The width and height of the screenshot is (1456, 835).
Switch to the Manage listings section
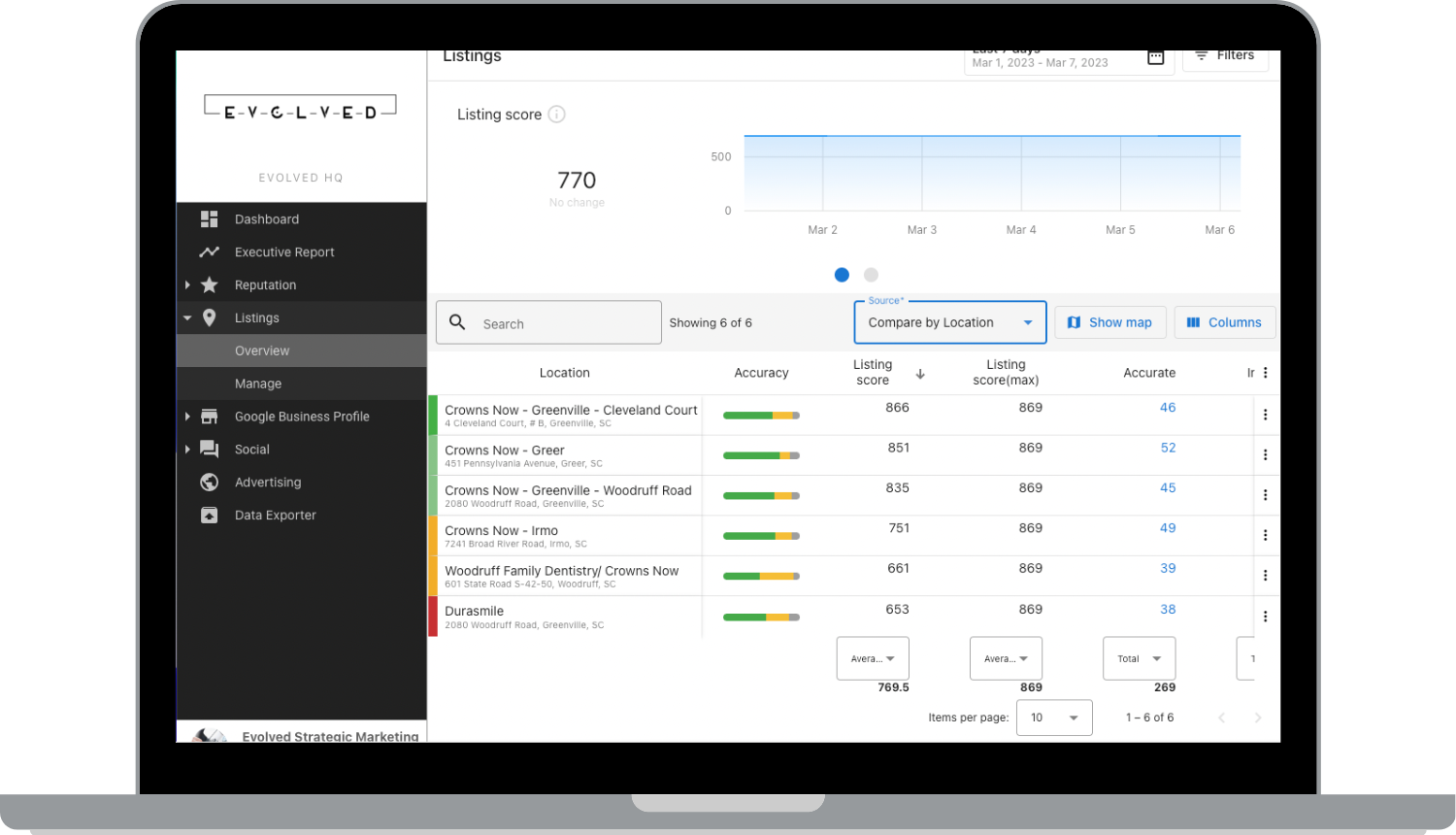[x=258, y=384]
